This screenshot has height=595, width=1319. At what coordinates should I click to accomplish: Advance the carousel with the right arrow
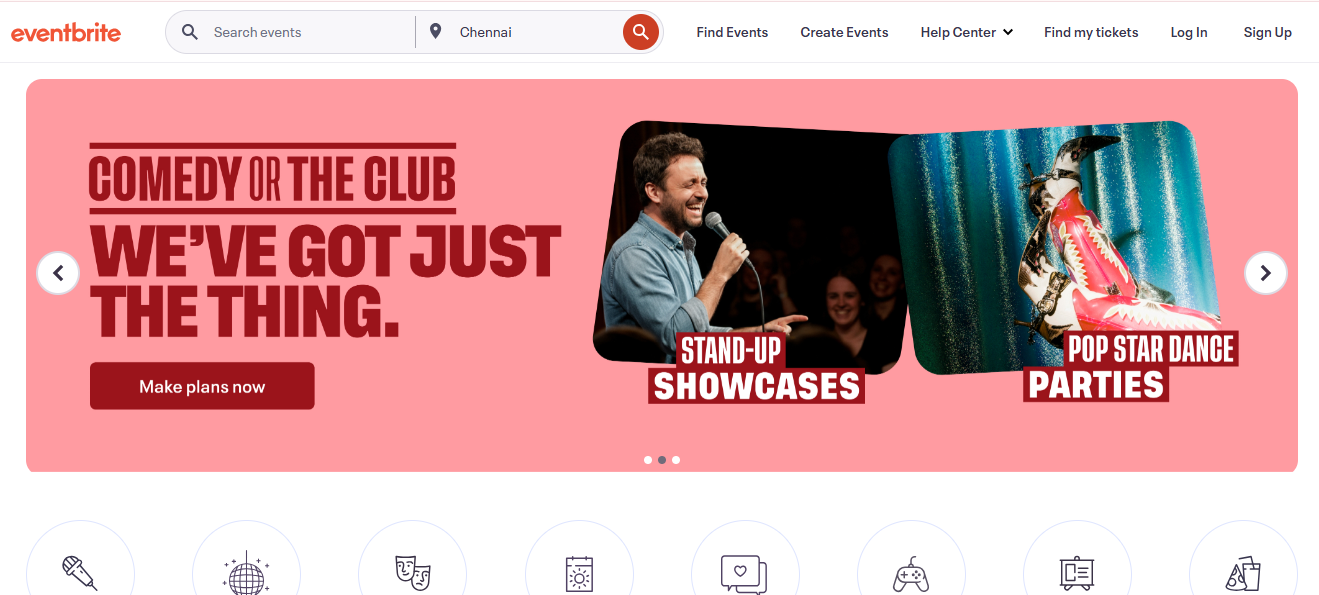pyautogui.click(x=1265, y=272)
